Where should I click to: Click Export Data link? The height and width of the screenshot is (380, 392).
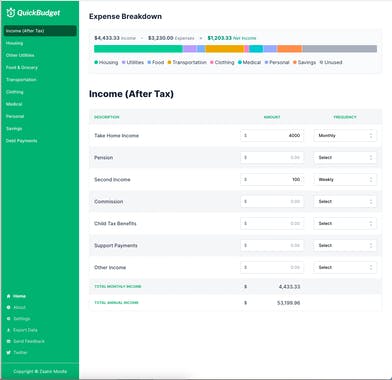(25, 330)
